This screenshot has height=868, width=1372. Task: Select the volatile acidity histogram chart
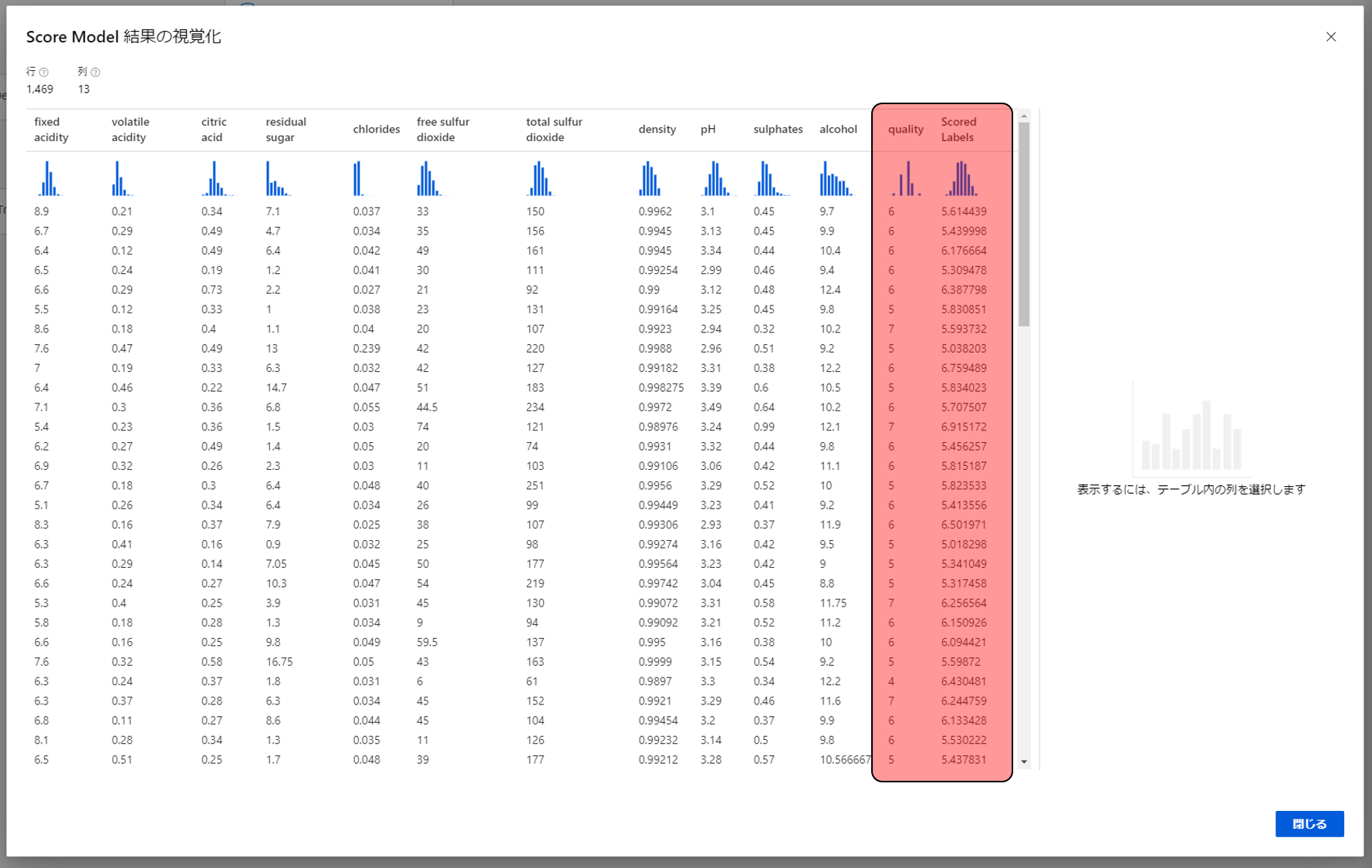coord(121,179)
